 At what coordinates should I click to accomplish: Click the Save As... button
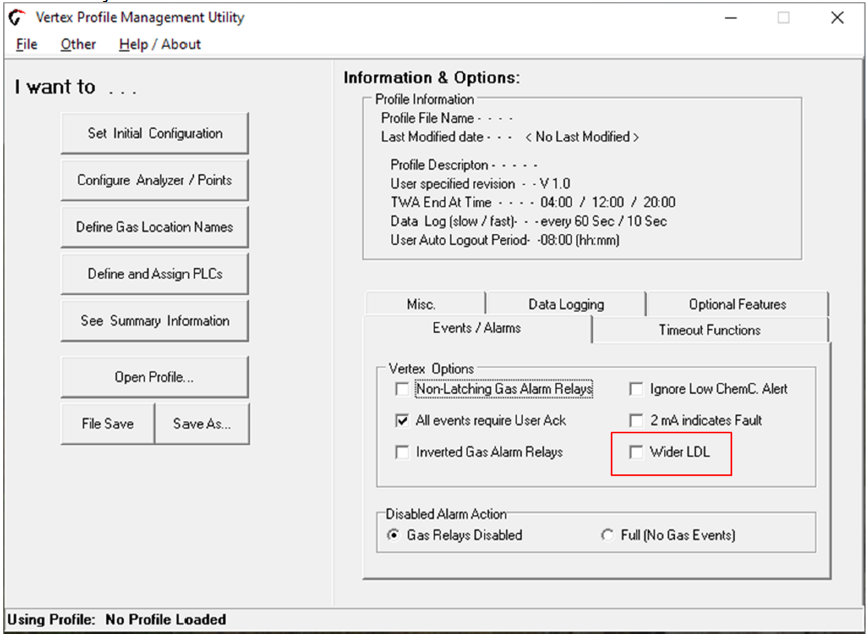202,423
